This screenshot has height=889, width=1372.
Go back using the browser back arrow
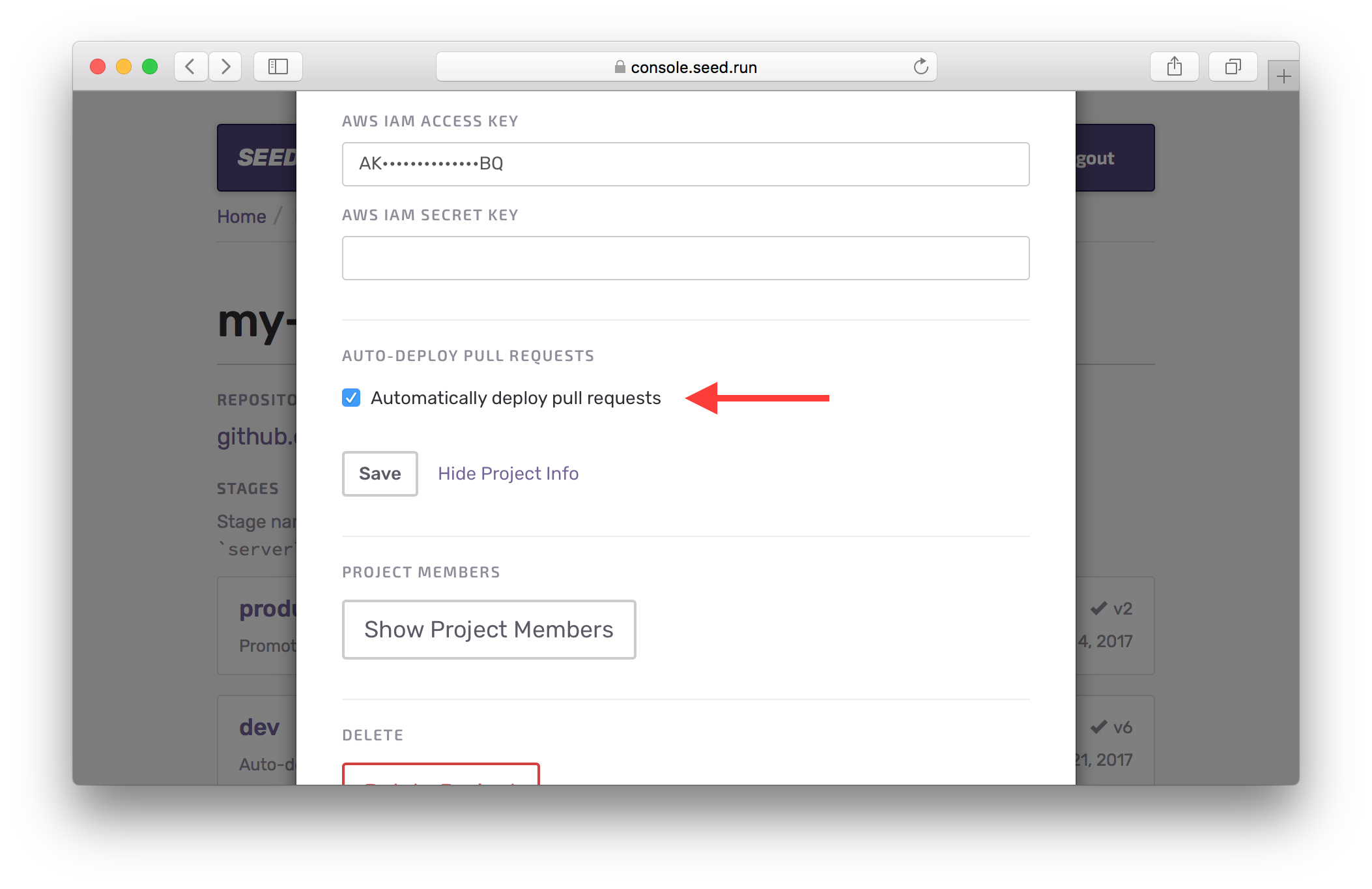(190, 66)
